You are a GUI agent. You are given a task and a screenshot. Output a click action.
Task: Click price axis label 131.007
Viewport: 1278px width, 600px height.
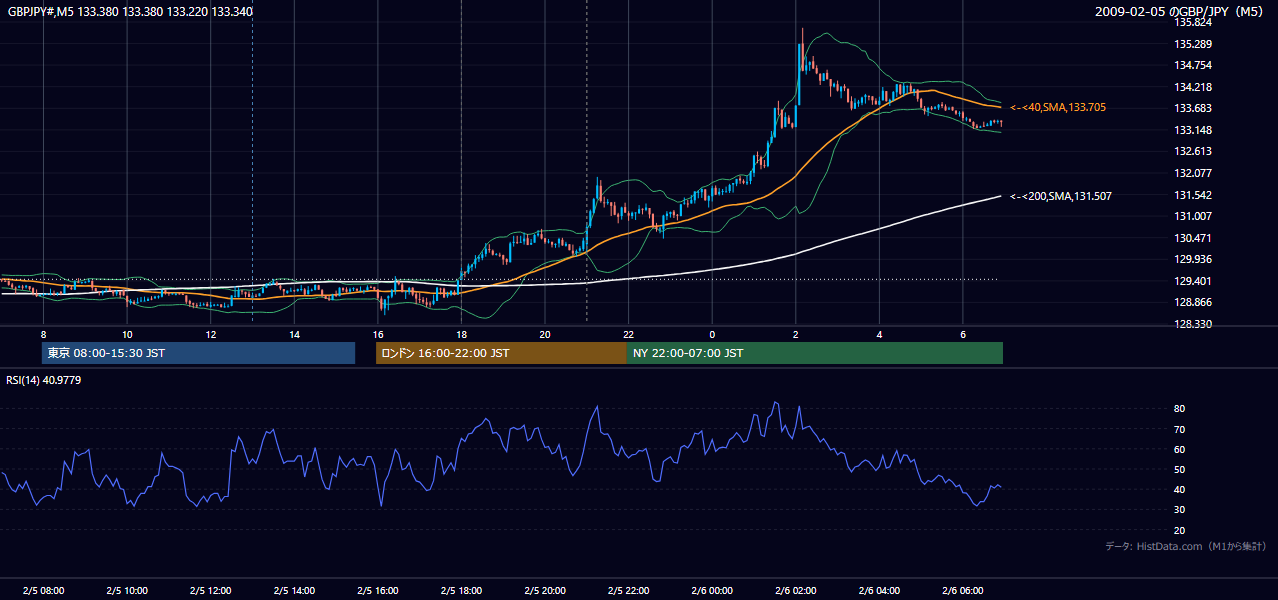(x=1191, y=216)
